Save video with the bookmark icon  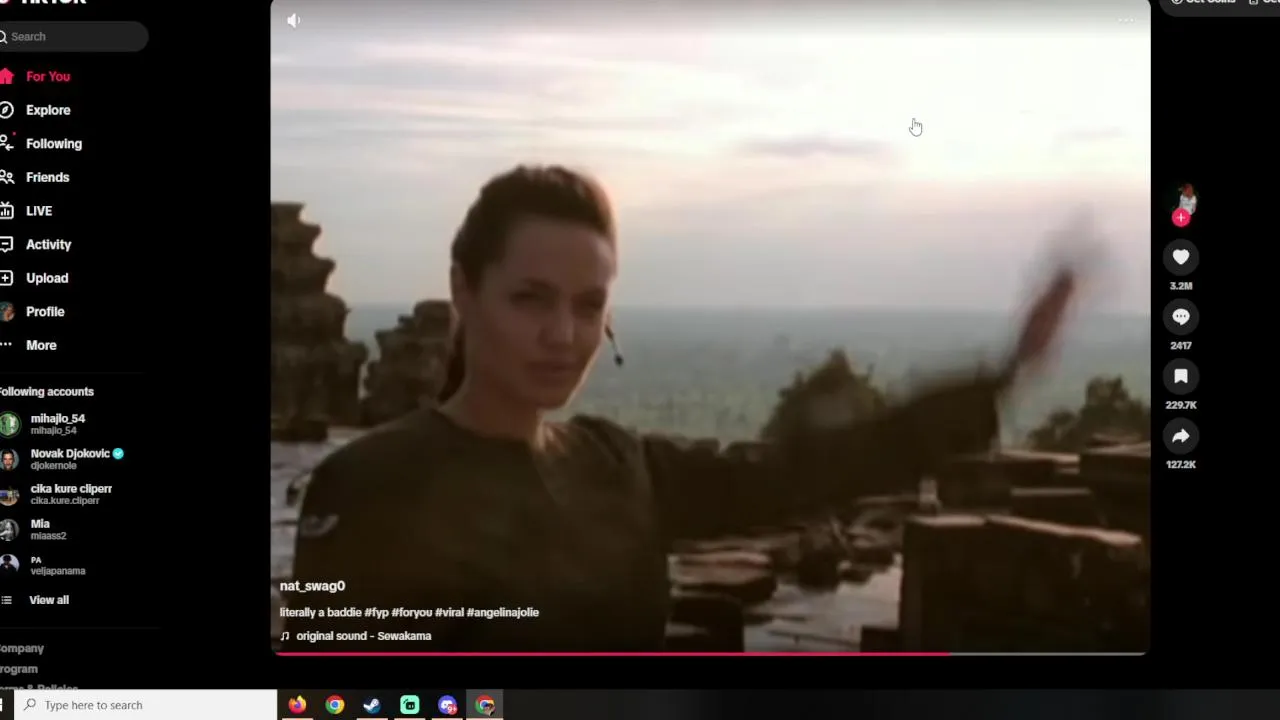(1181, 376)
